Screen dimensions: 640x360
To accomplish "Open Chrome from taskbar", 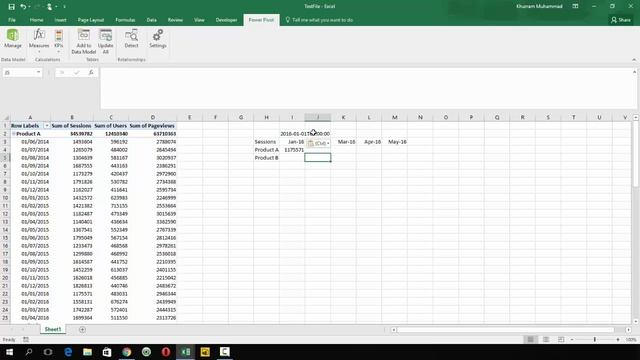I will click(127, 352).
